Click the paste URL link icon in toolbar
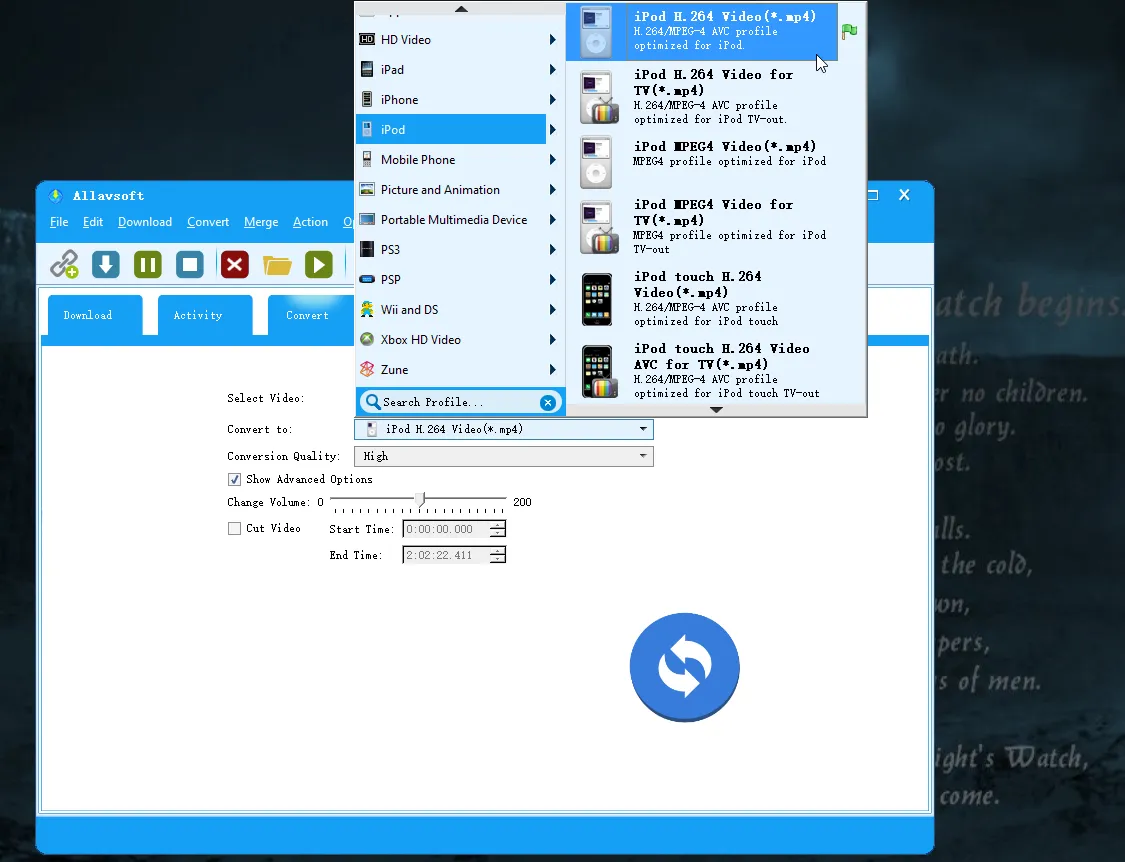 coord(64,264)
